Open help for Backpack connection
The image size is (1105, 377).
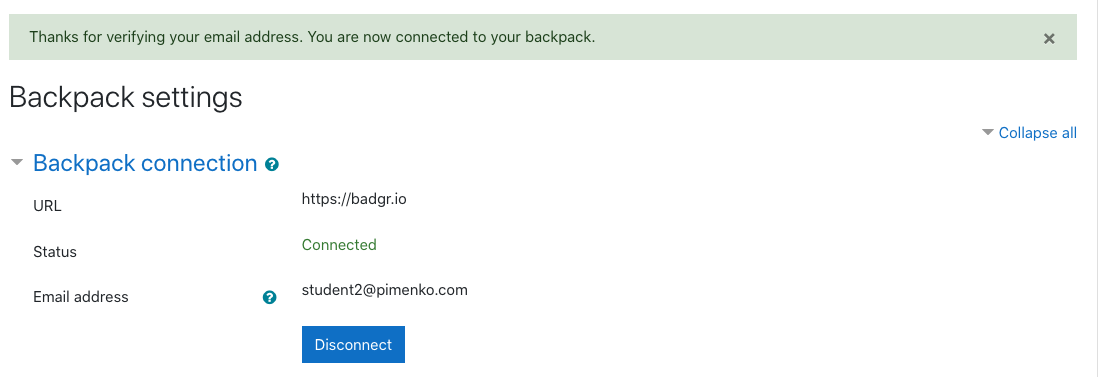(x=271, y=164)
